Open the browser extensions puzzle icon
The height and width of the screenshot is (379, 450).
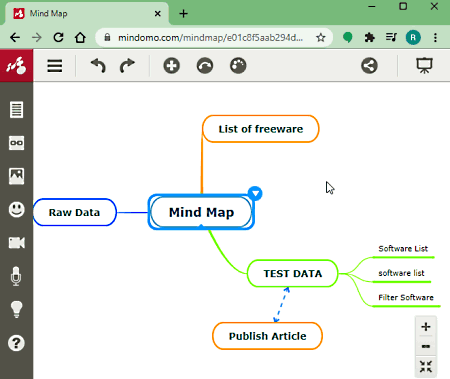369,37
